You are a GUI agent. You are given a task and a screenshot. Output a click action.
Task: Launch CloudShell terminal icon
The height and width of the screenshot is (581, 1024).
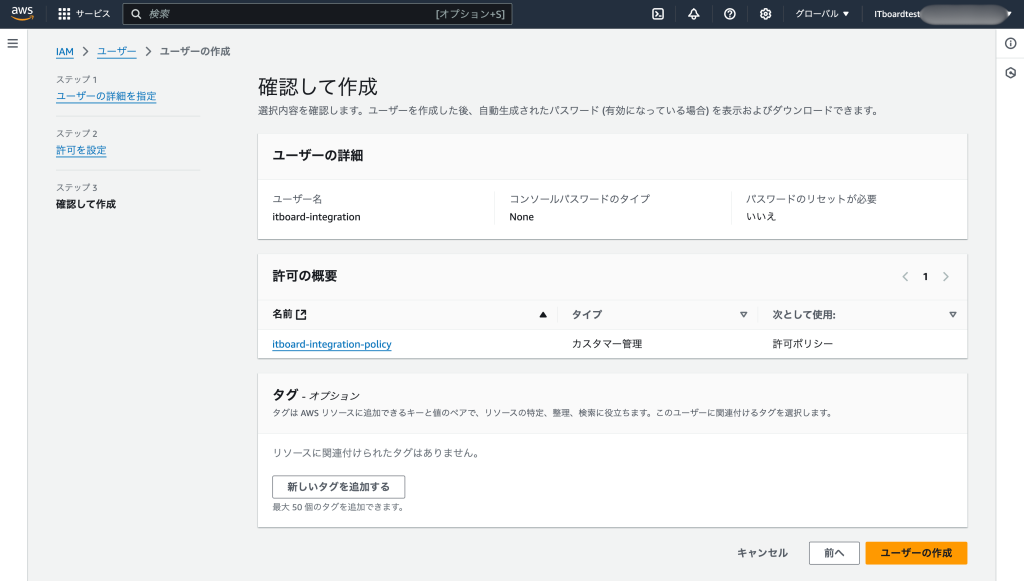[x=658, y=14]
